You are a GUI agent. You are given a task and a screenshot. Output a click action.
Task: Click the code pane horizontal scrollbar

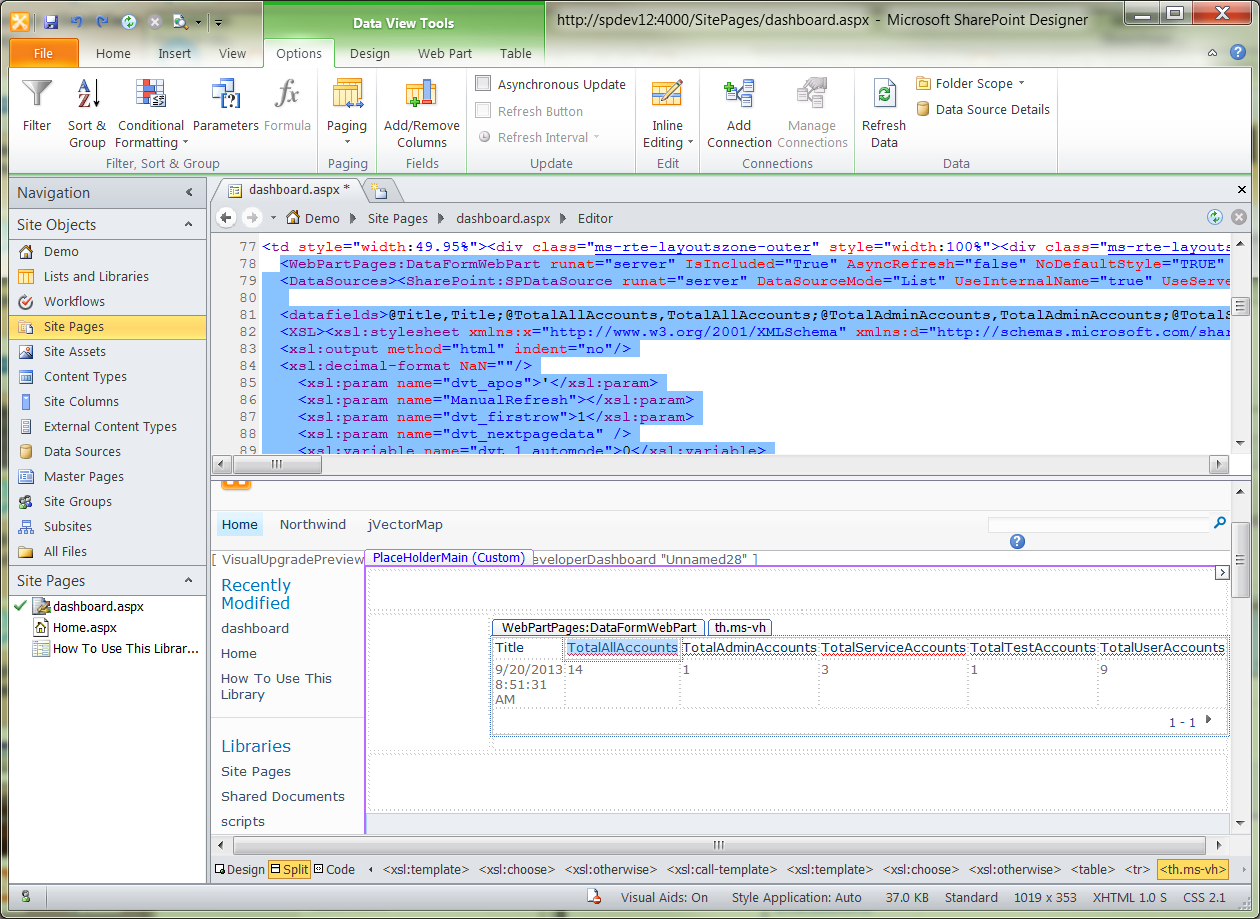coord(720,464)
